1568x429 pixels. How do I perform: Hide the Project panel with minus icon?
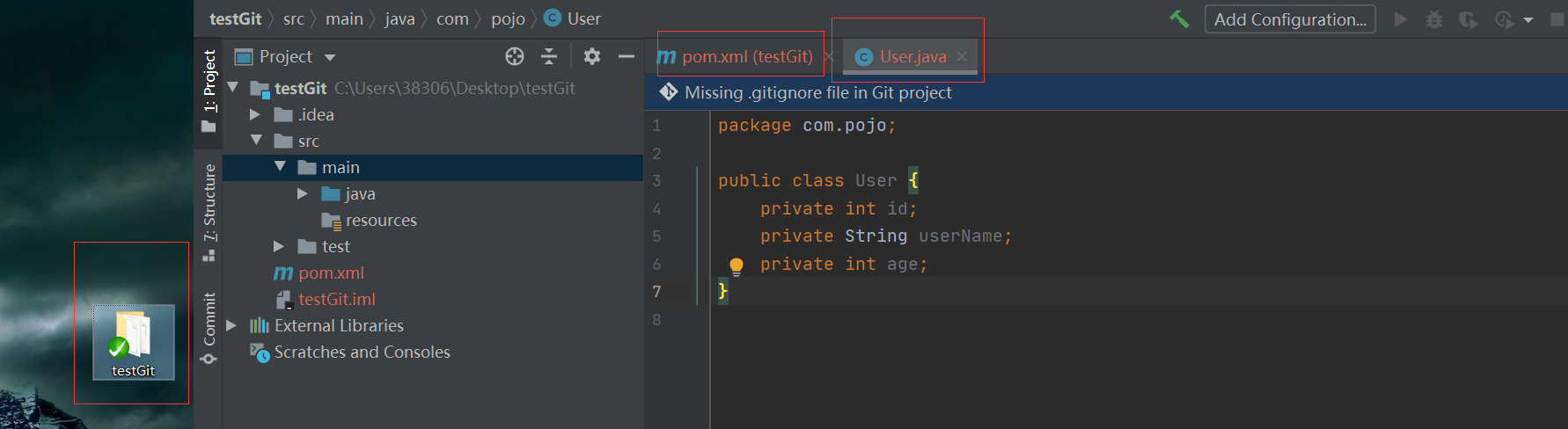tap(626, 56)
